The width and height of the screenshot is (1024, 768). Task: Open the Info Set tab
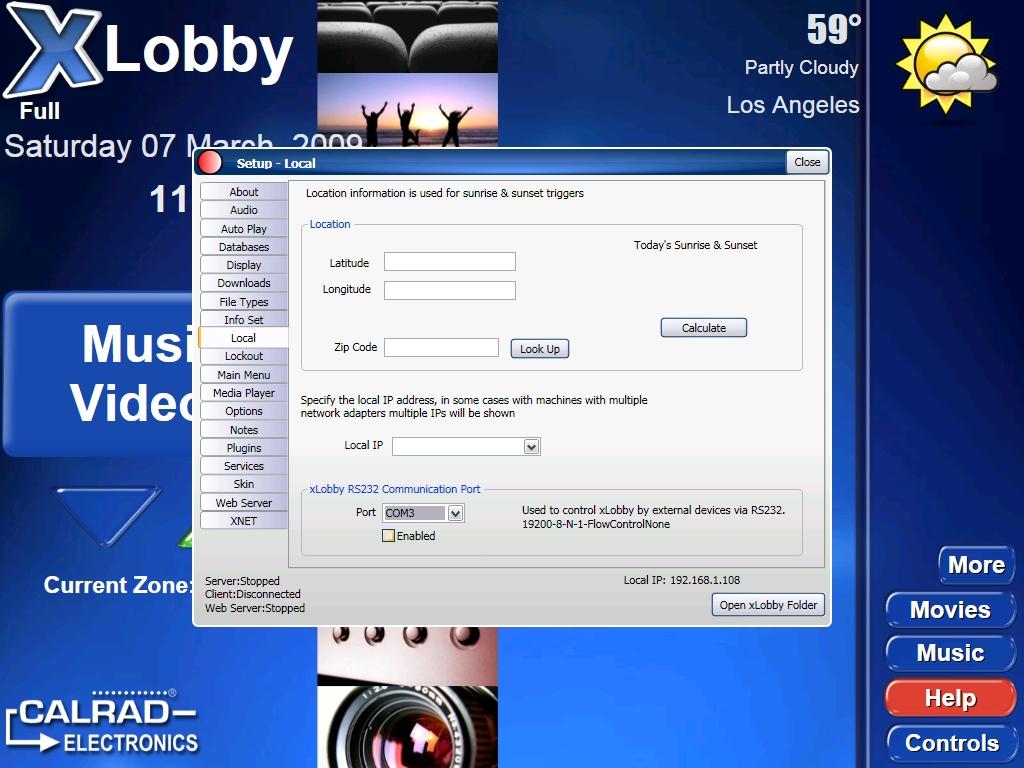[244, 320]
